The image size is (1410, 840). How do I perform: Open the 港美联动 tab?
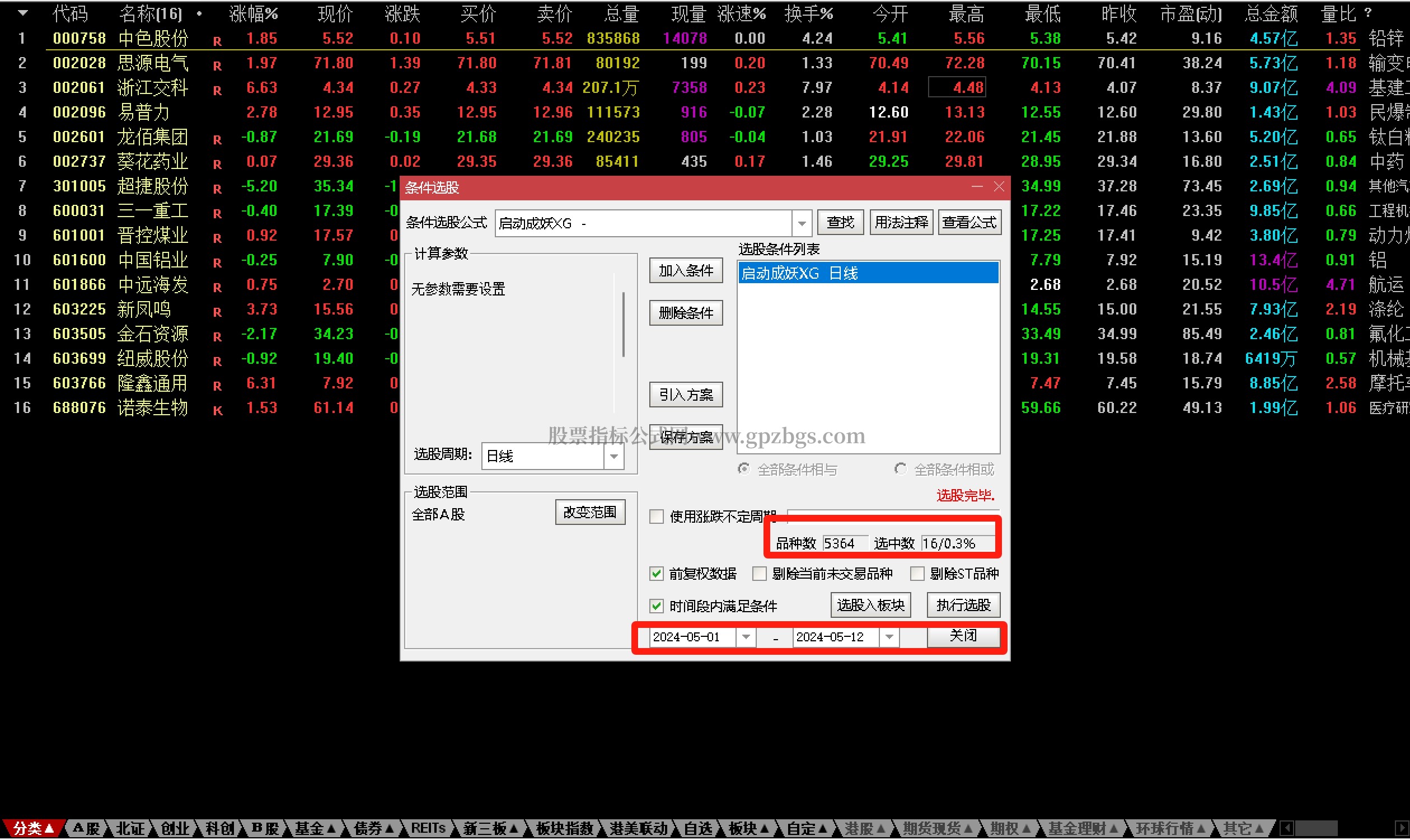coord(639,828)
